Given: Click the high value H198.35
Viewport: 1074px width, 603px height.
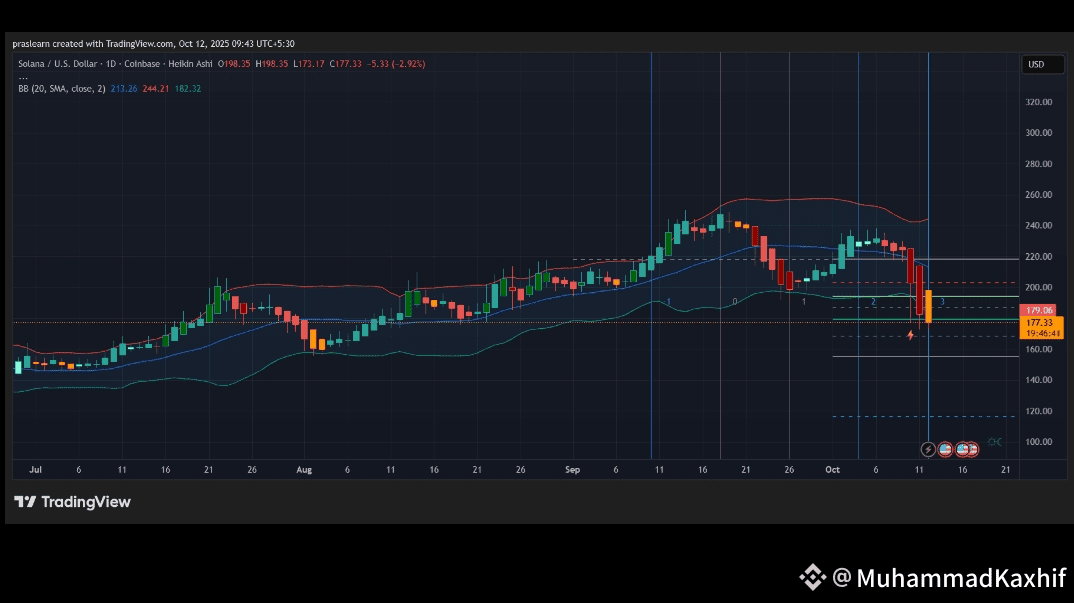Looking at the screenshot, I should pyautogui.click(x=271, y=64).
